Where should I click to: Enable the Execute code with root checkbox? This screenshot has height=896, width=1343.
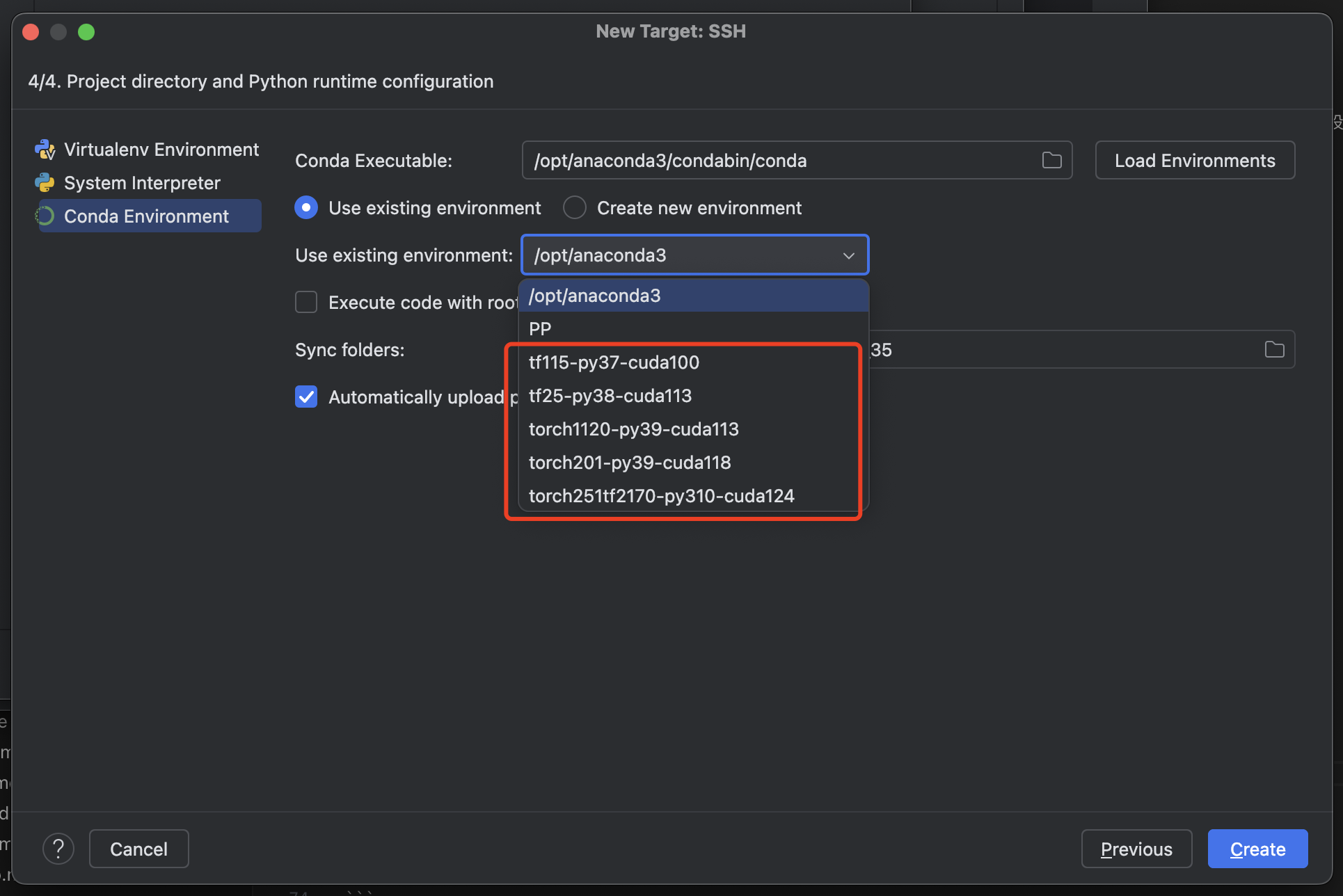click(306, 303)
